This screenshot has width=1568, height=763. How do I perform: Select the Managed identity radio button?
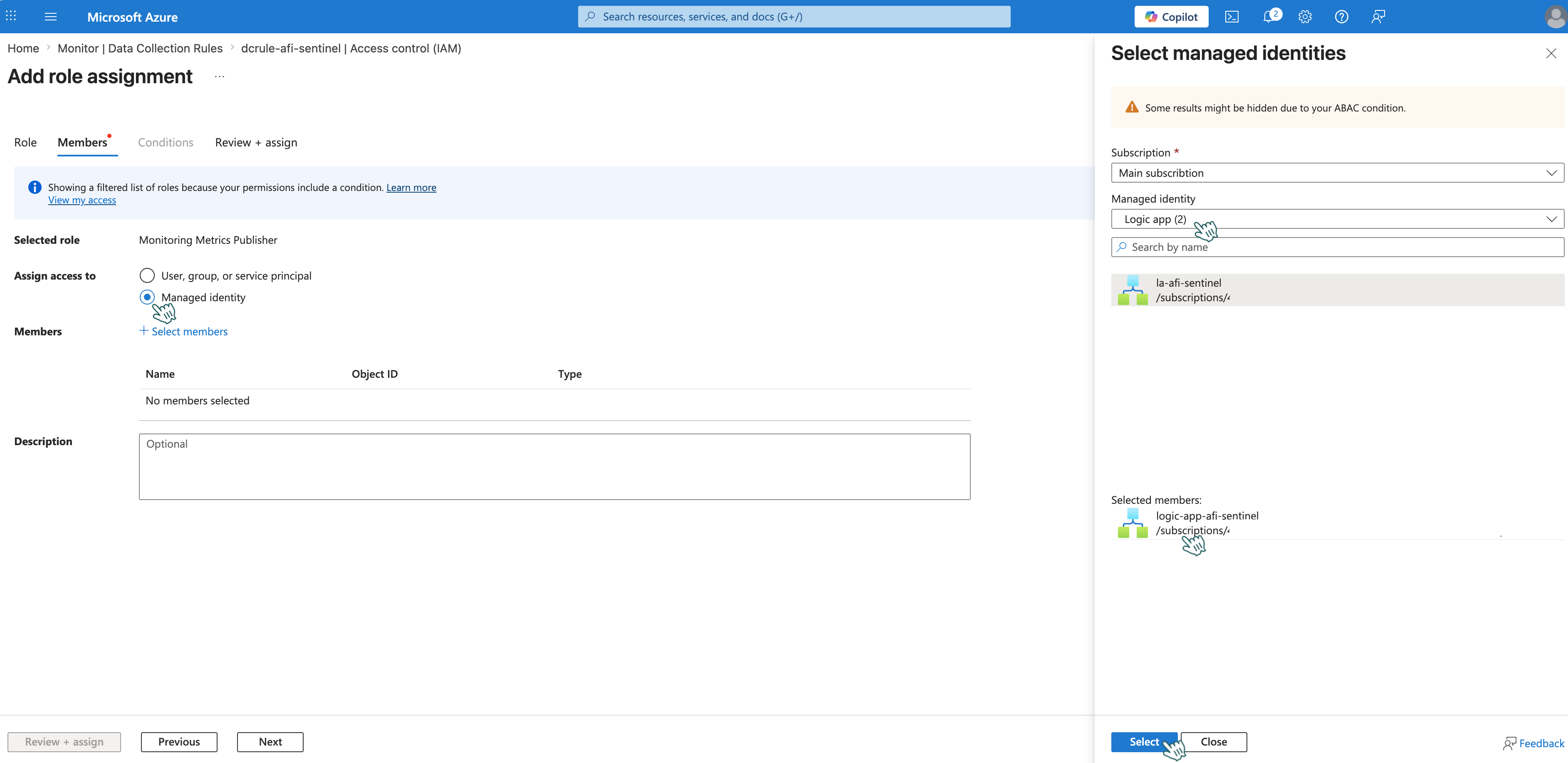pyautogui.click(x=147, y=297)
